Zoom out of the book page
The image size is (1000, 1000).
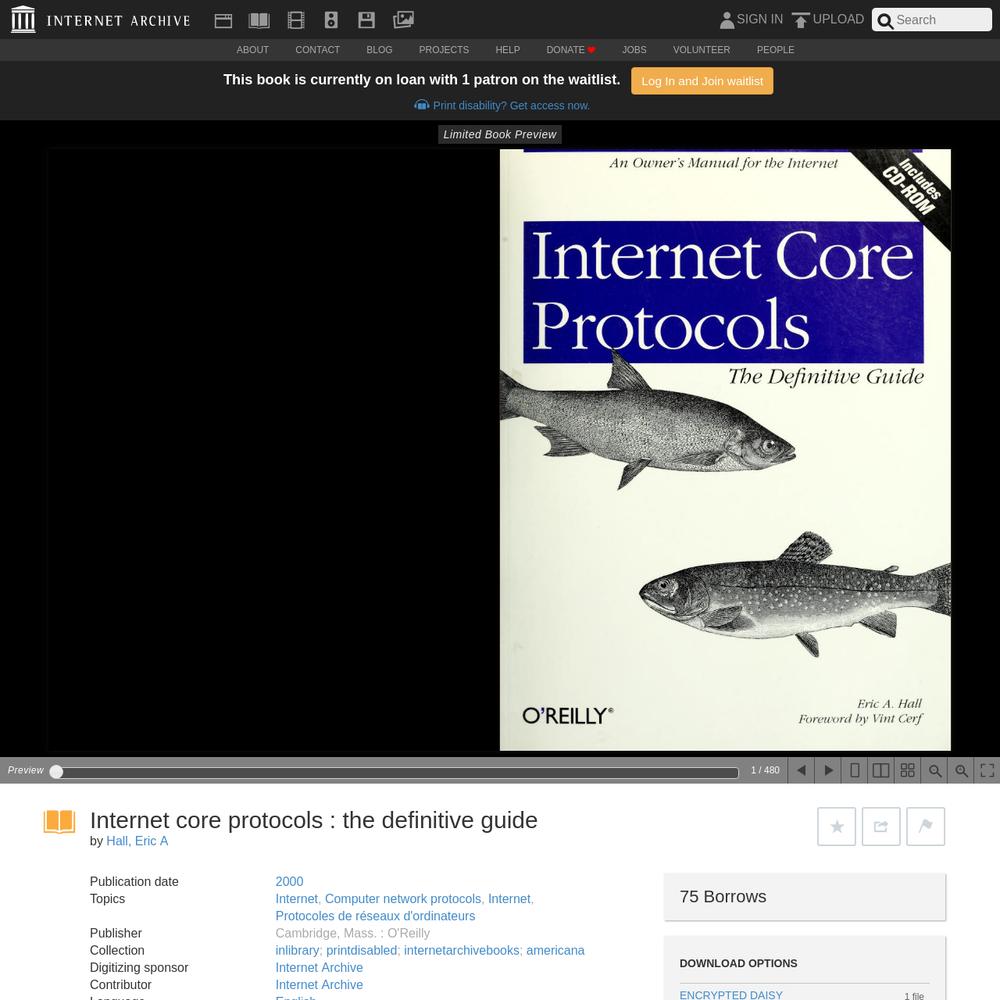coord(934,770)
